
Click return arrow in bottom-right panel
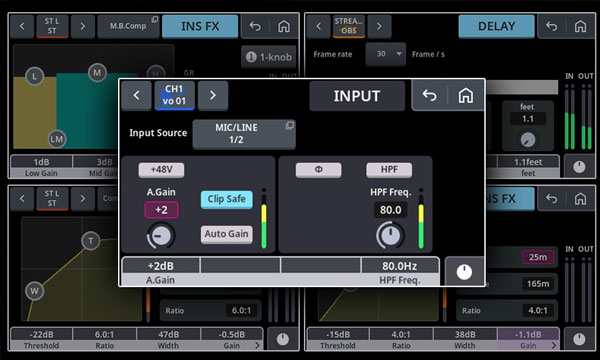[x=551, y=199]
